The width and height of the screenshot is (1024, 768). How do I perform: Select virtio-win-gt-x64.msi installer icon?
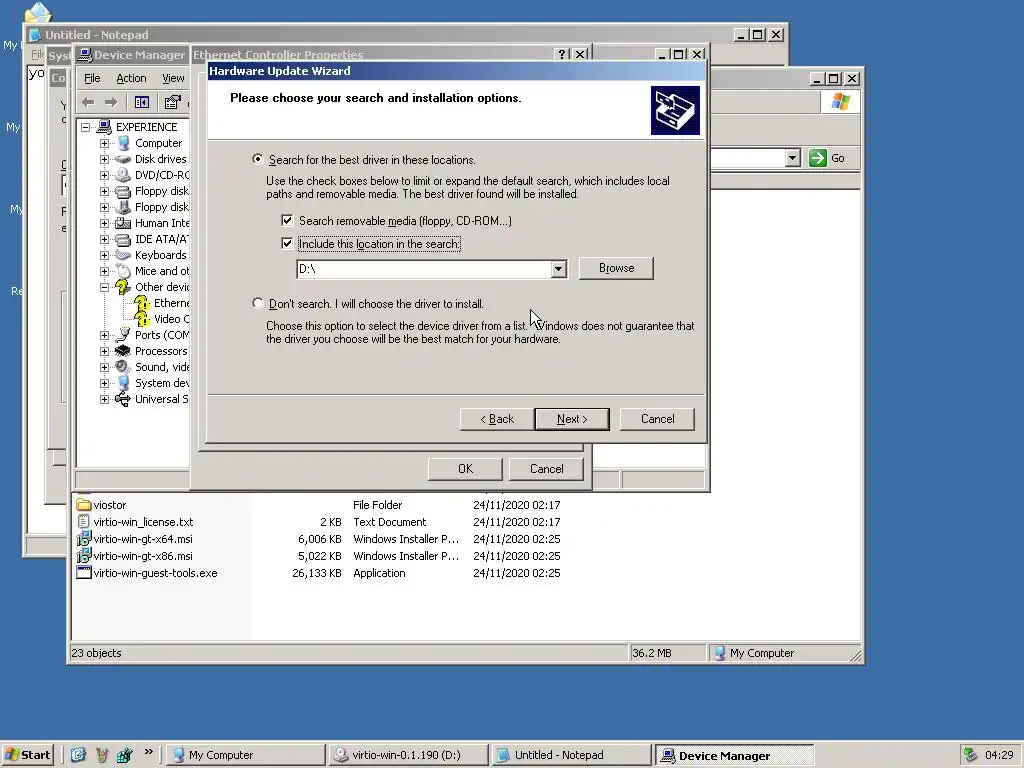(84, 539)
